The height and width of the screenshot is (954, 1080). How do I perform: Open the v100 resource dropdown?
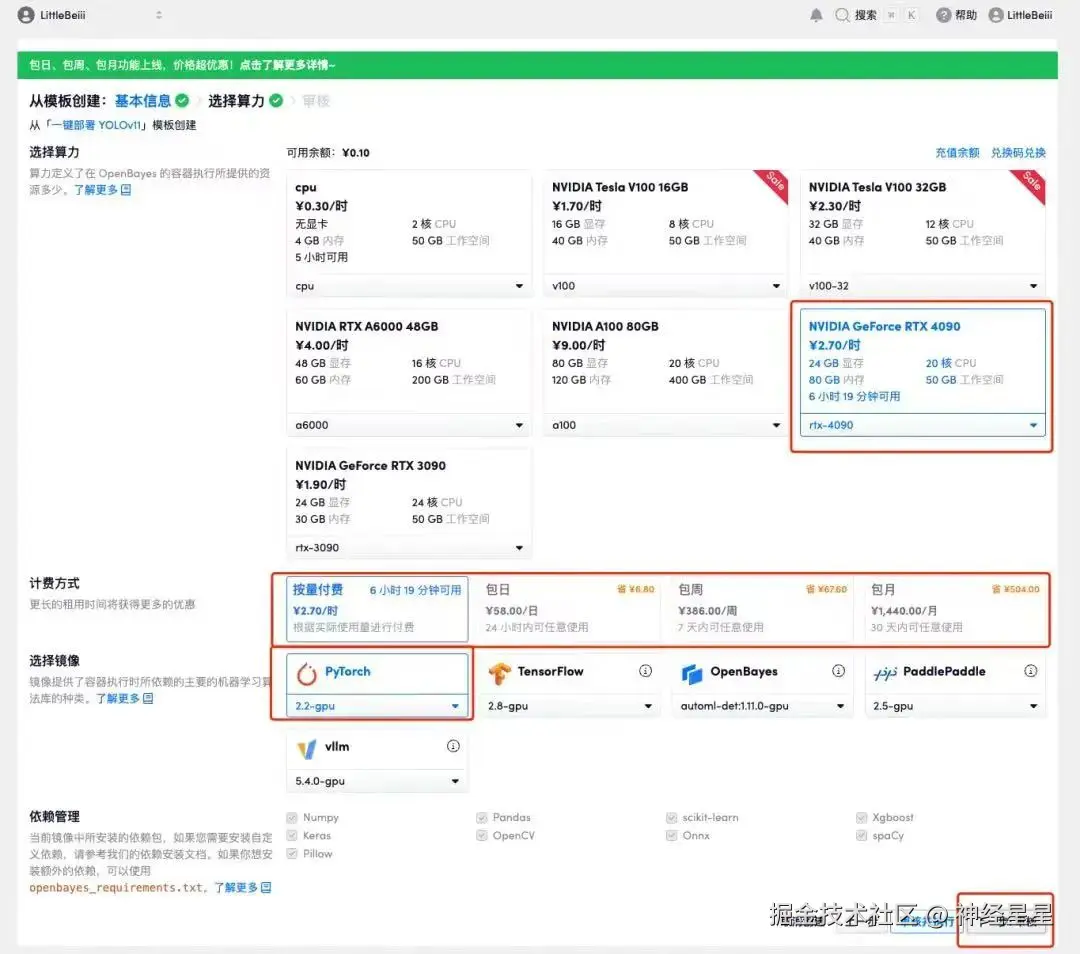click(666, 286)
